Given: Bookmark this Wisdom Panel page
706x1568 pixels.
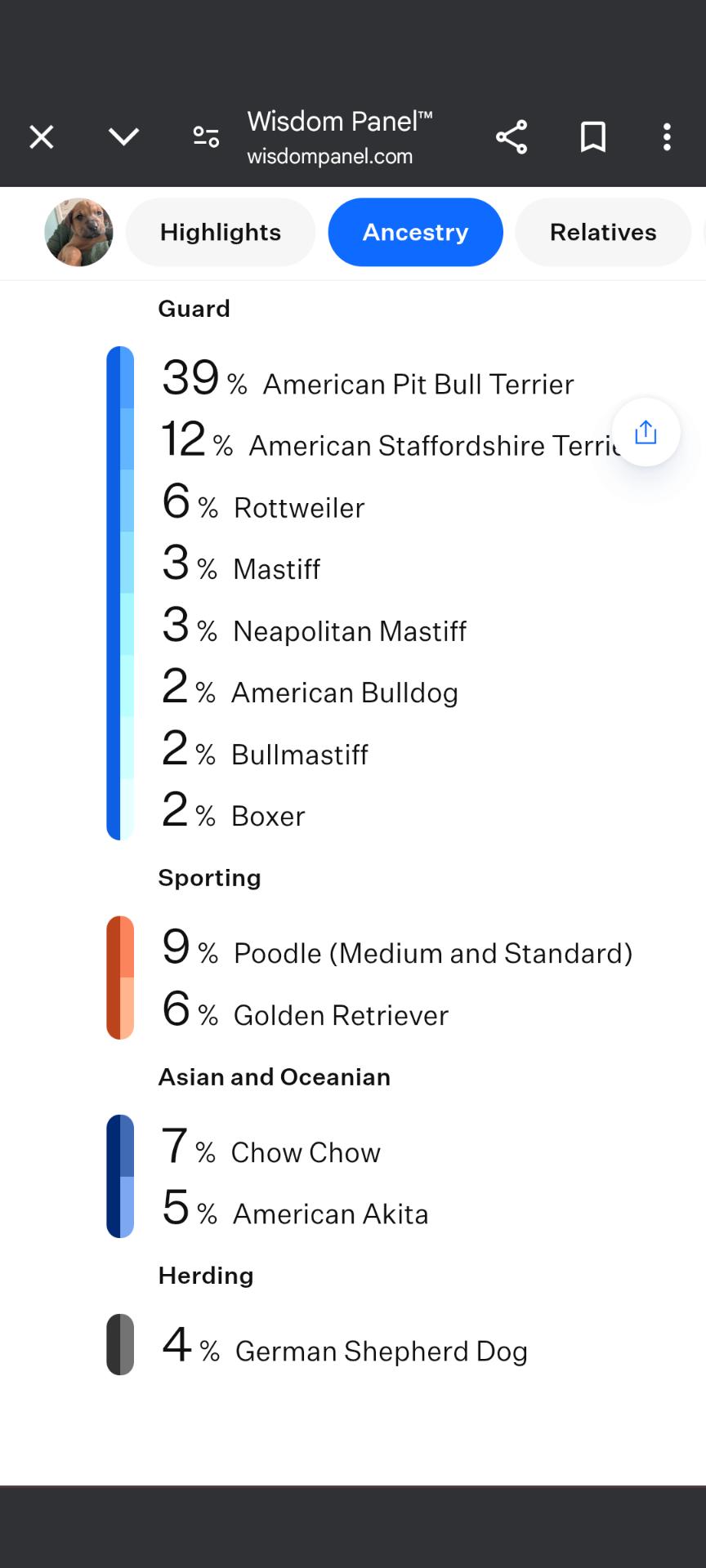Looking at the screenshot, I should tap(593, 137).
